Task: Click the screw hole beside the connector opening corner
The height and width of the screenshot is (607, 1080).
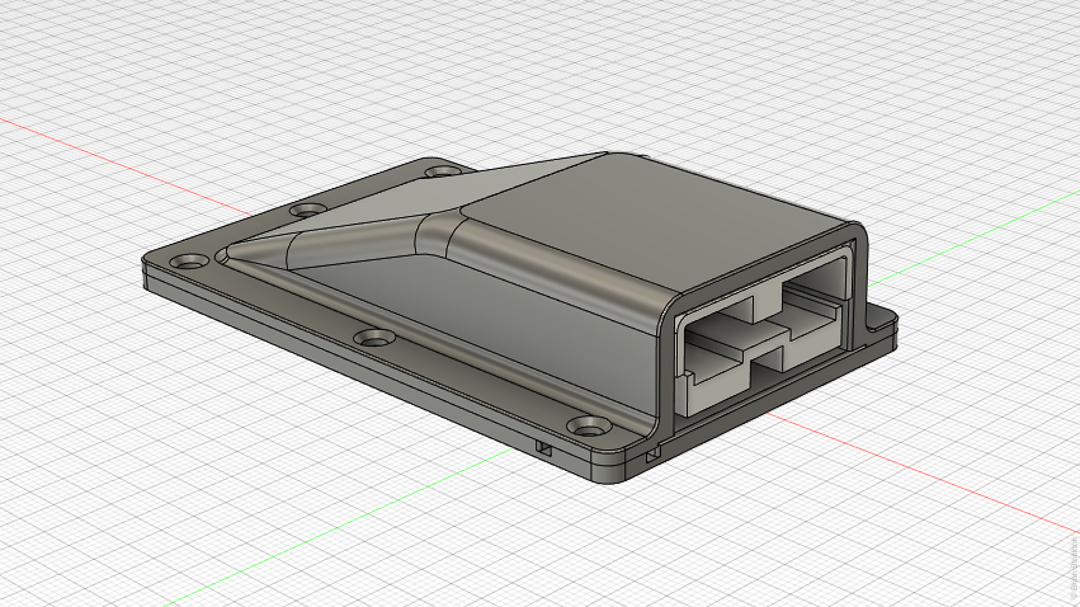Action: pos(590,427)
